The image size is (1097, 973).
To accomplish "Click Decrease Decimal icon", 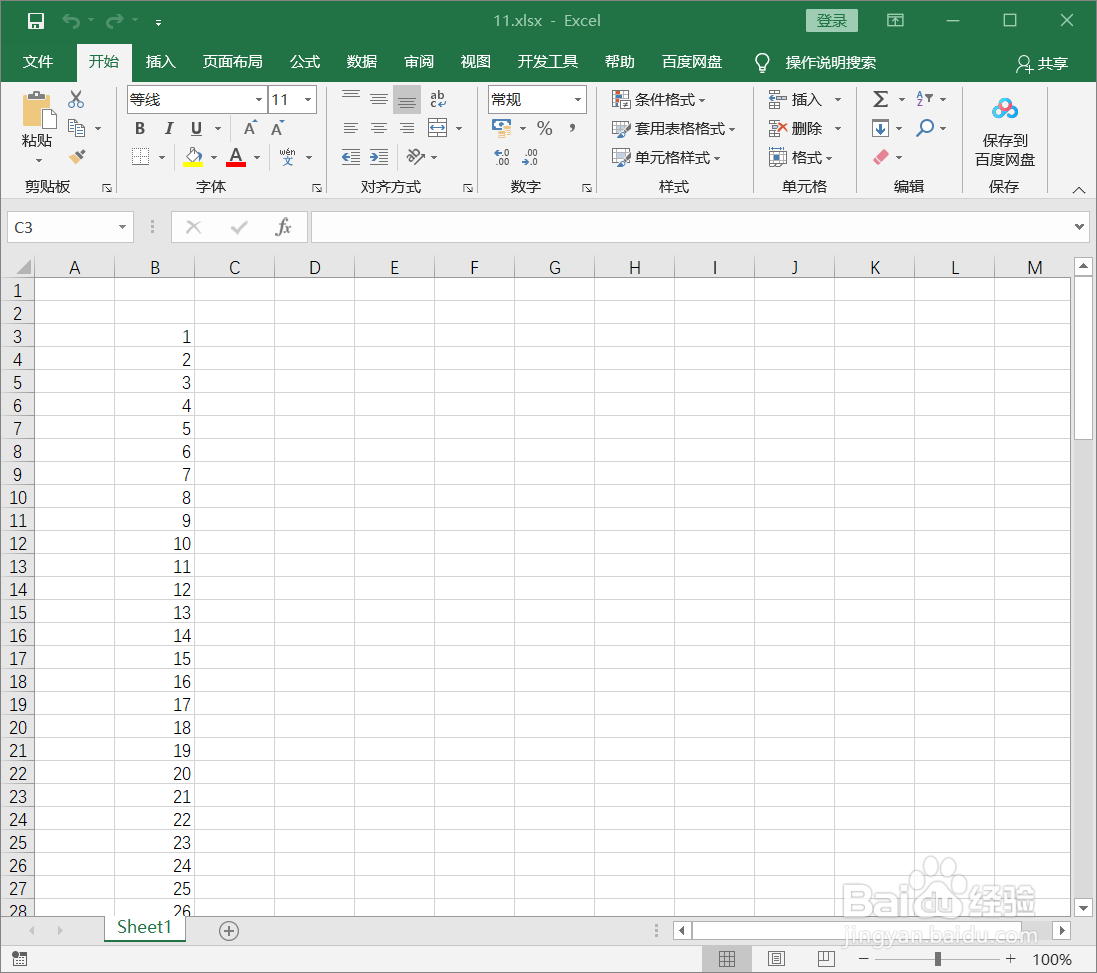I will point(530,157).
